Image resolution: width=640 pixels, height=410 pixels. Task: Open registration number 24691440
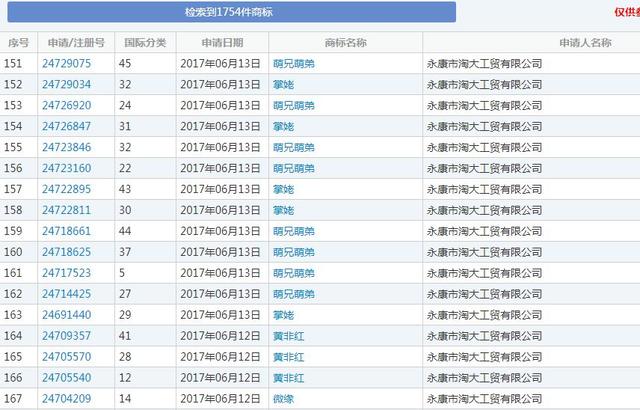pos(66,315)
